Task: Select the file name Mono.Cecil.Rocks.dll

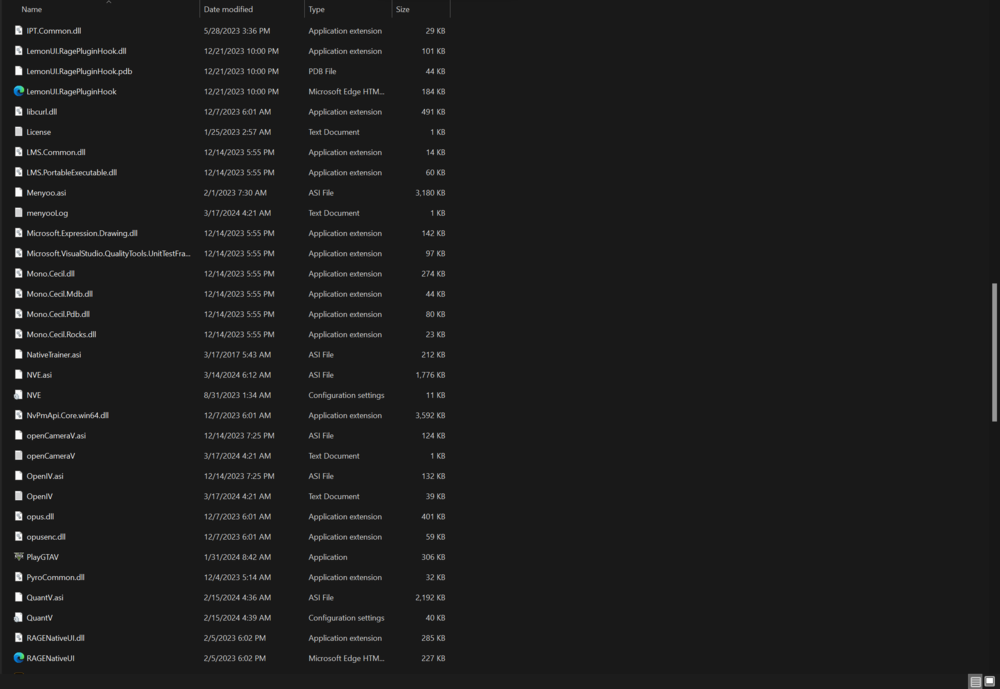Action: (x=61, y=334)
